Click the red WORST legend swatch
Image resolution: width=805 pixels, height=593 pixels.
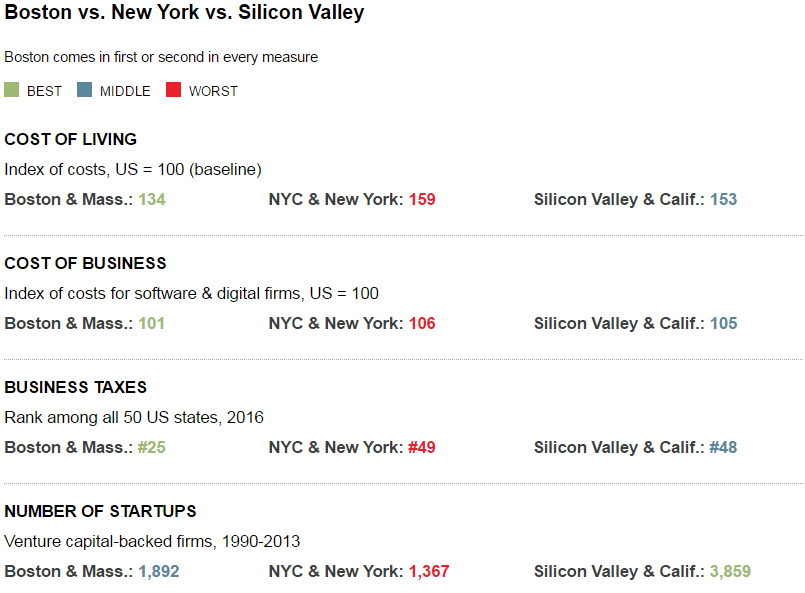(x=174, y=90)
